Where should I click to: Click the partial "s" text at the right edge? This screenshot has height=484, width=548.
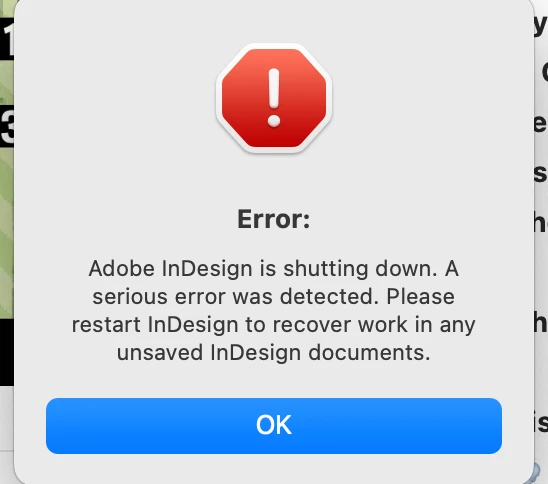point(540,174)
